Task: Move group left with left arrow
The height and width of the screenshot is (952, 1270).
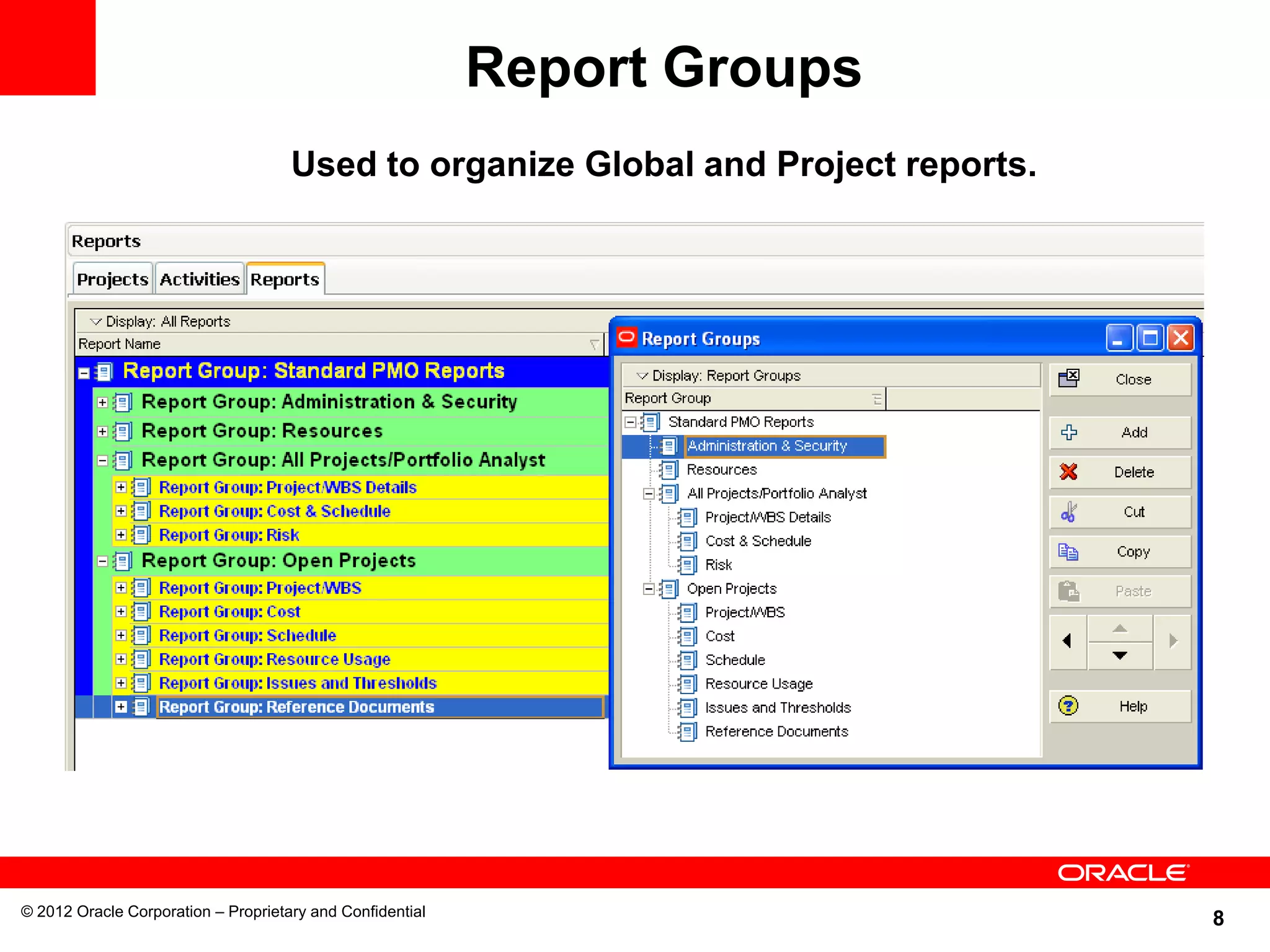Action: 1068,642
